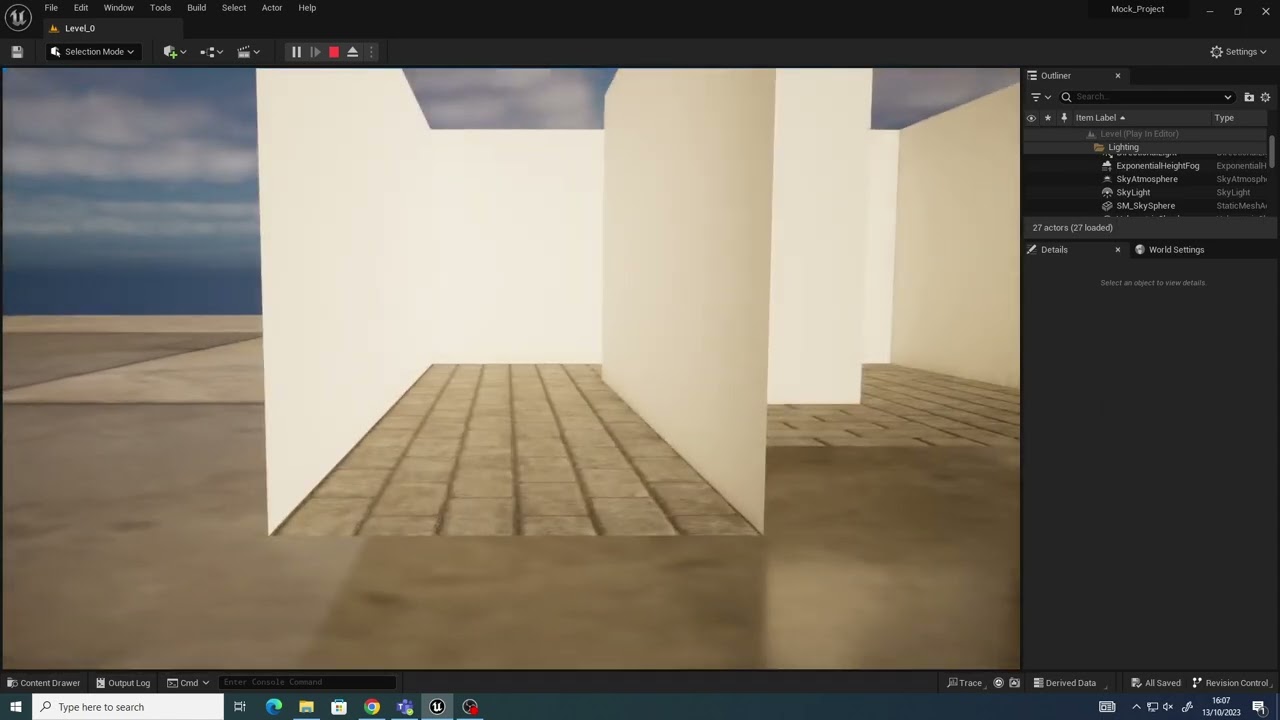The height and width of the screenshot is (720, 1280).
Task: Eject from the player controller
Action: coord(353,52)
